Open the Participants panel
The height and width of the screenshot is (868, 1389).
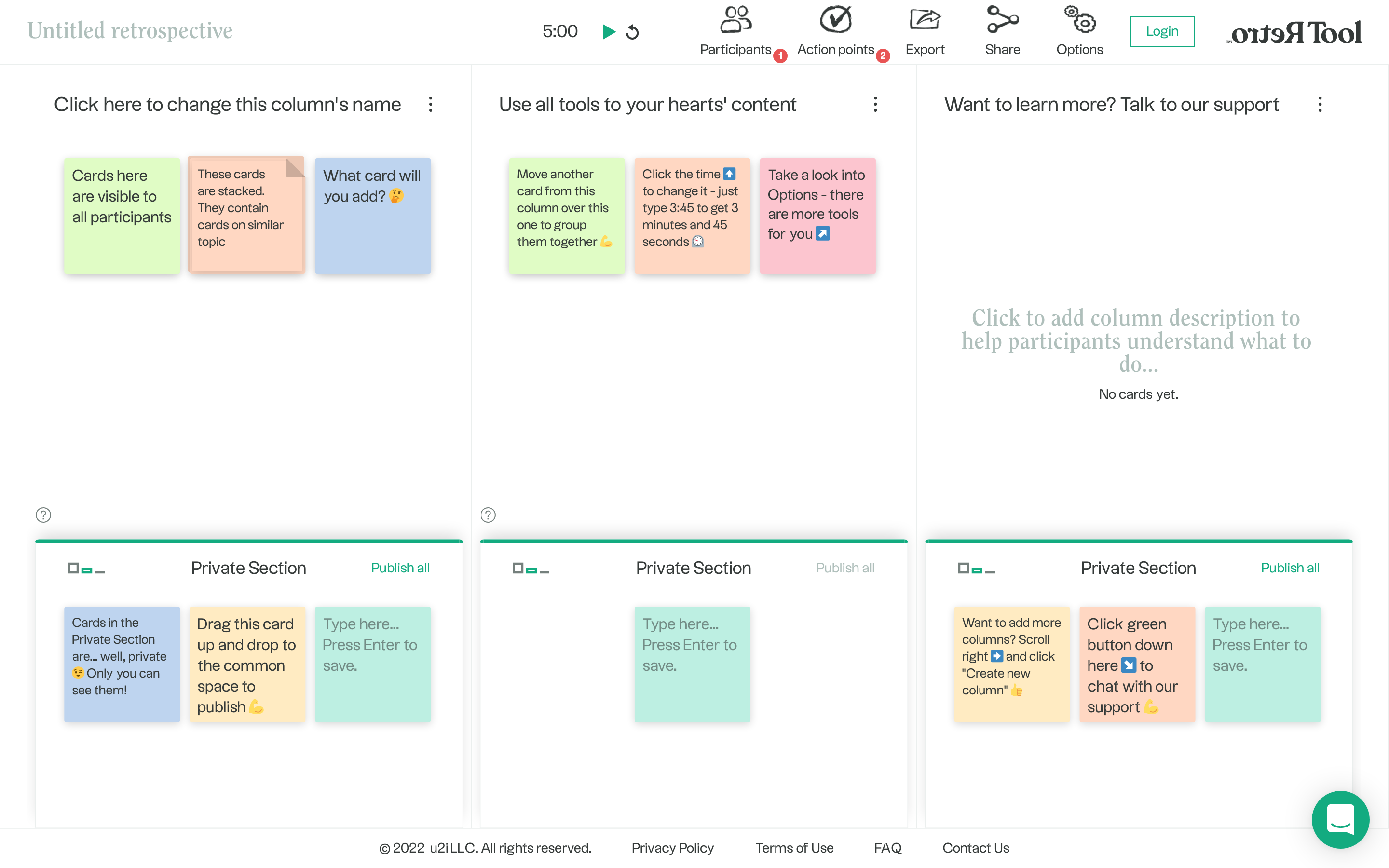tap(735, 31)
